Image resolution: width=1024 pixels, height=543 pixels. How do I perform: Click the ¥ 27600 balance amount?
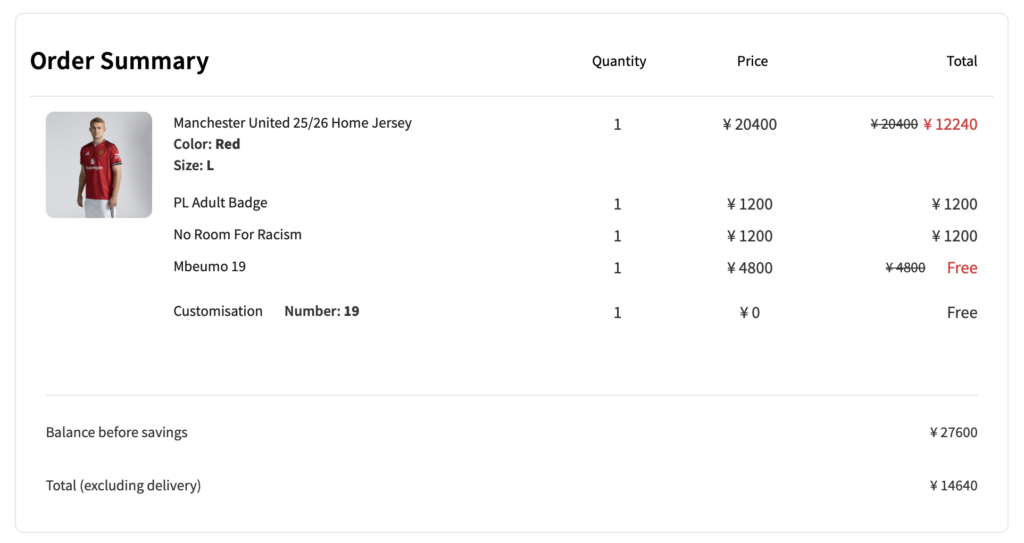(953, 433)
